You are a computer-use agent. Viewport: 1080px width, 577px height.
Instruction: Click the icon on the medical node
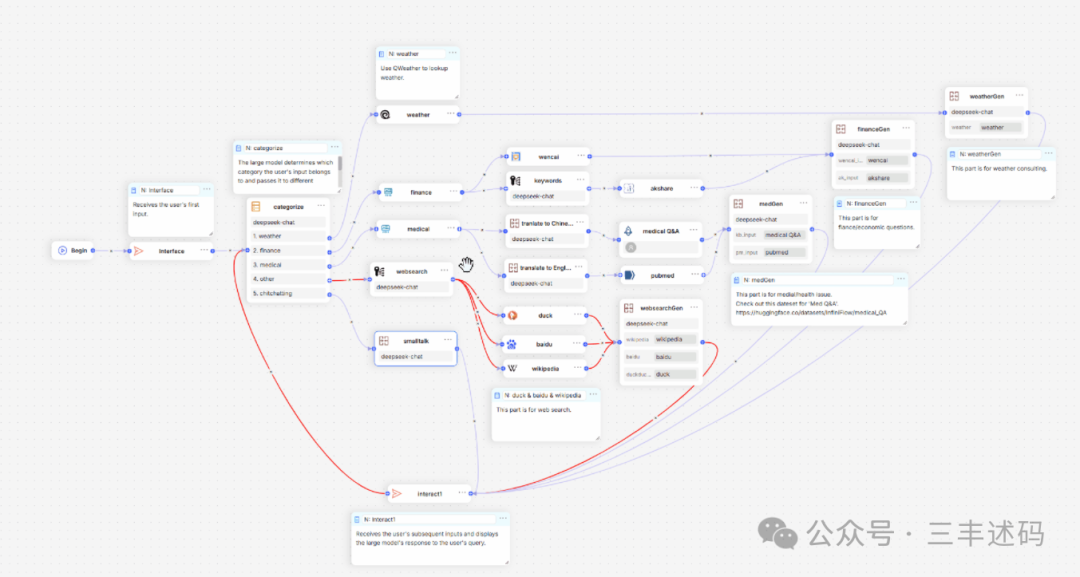point(386,229)
